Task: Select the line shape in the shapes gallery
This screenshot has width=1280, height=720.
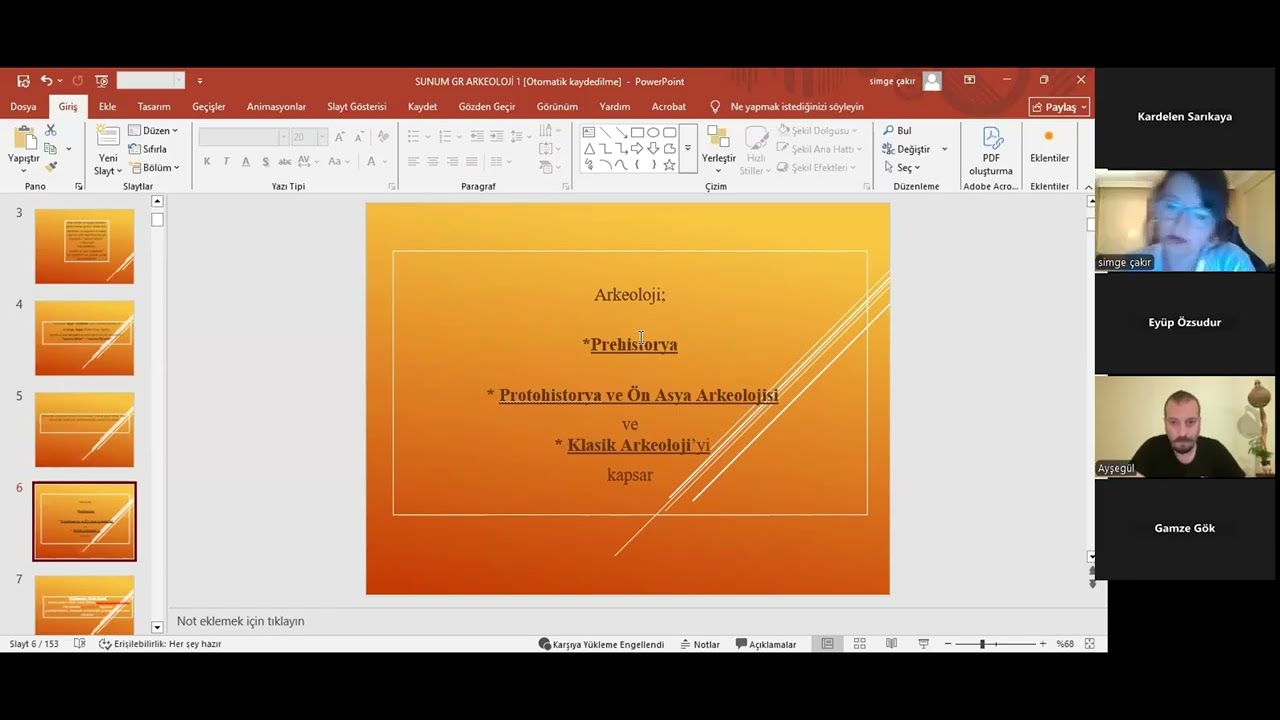Action: click(x=605, y=132)
